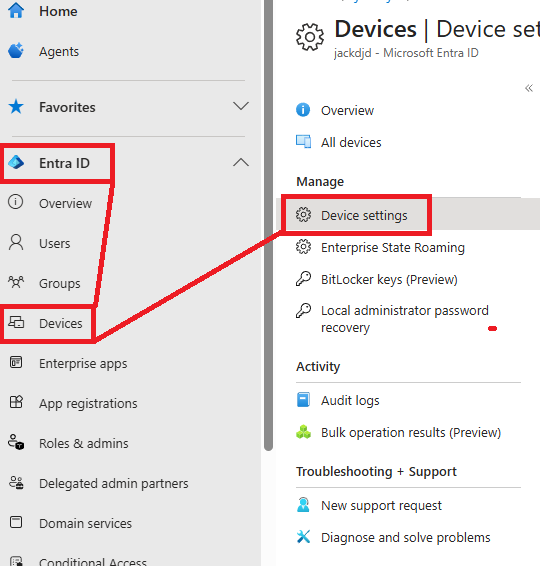Click the Device settings gear icon

click(303, 215)
